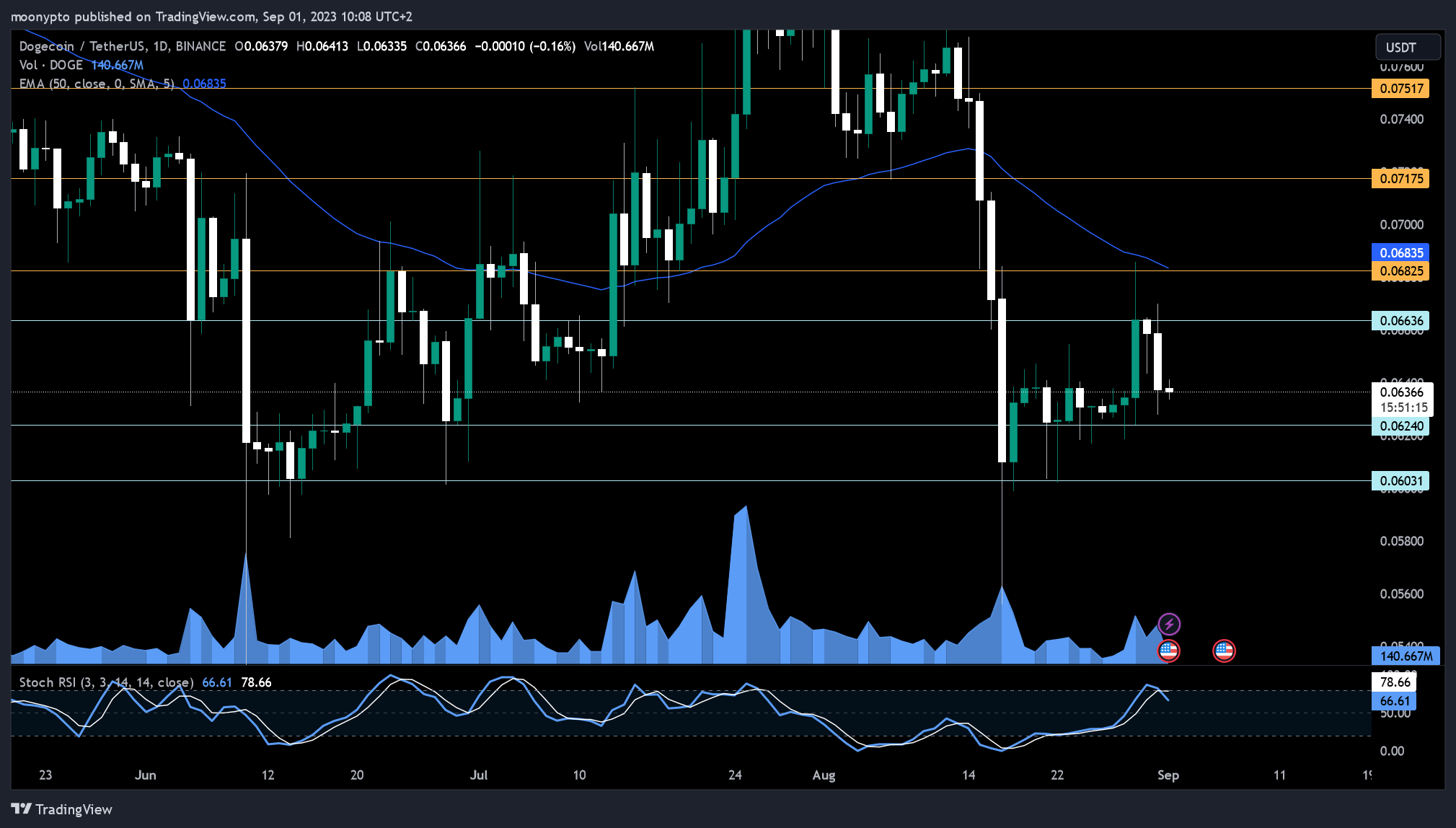Click the 0.07175 orange price label
The width and height of the screenshot is (1456, 828).
1400,179
